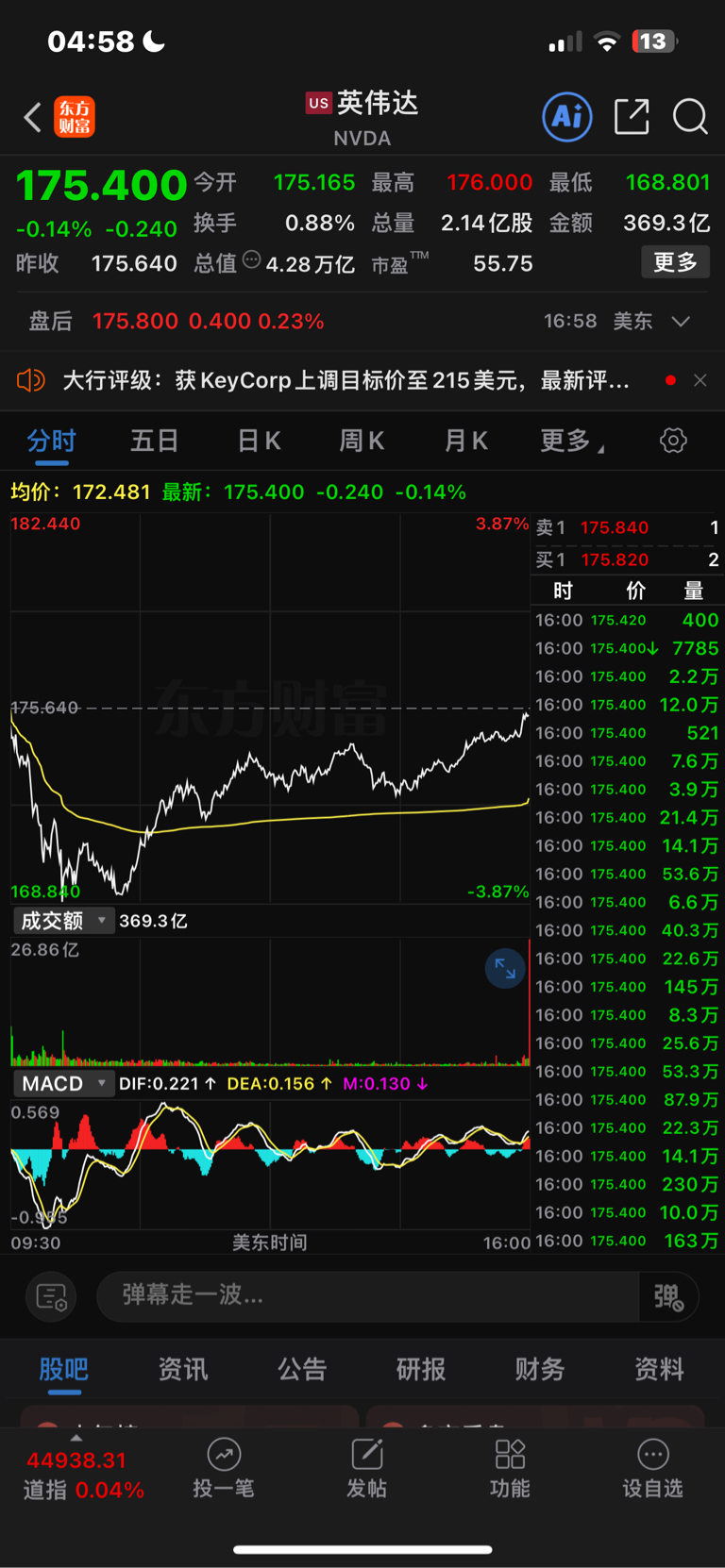The height and width of the screenshot is (1568, 725).
Task: Open the 资料 tab
Action: [x=659, y=1369]
